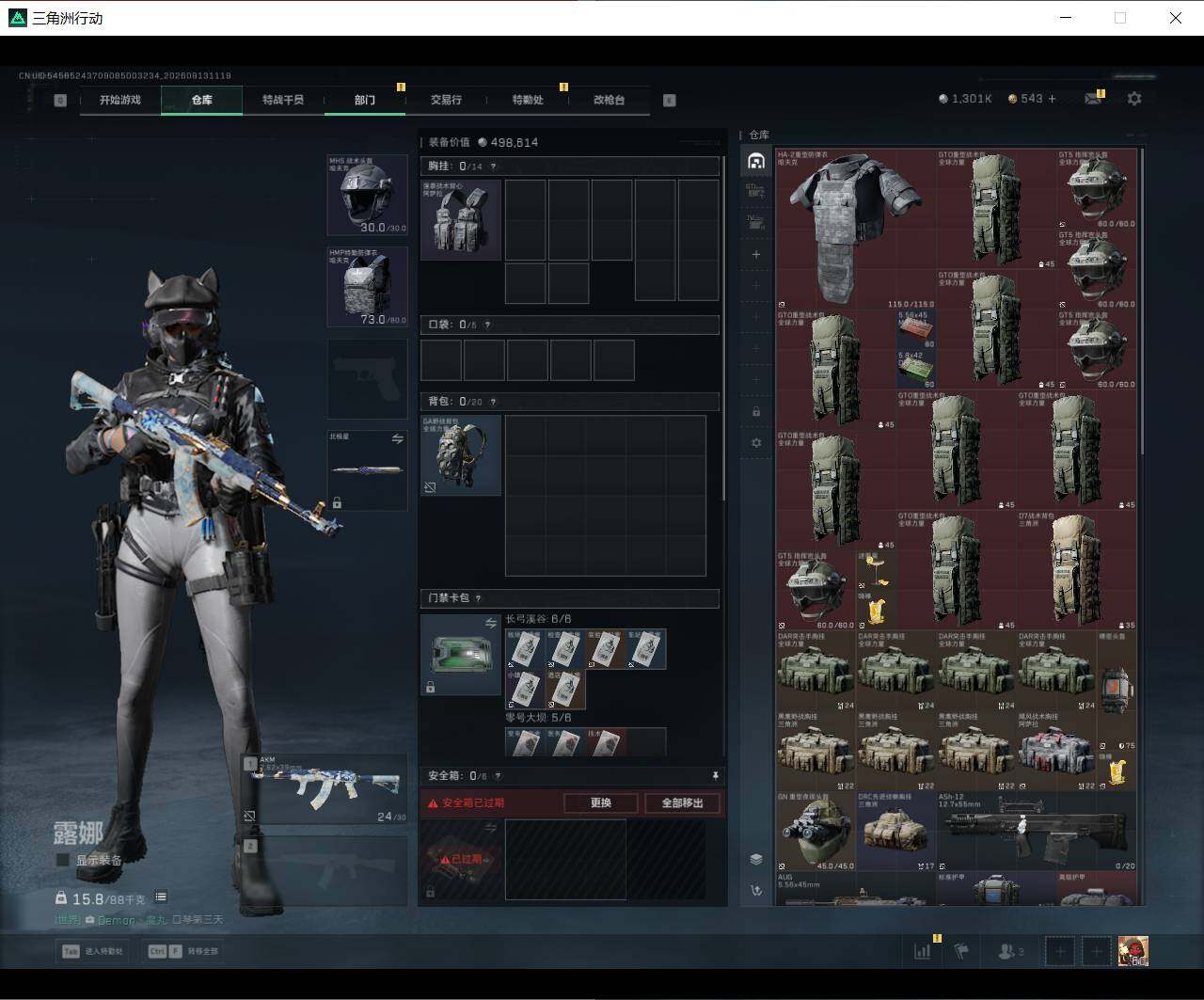The height and width of the screenshot is (1000, 1204).
Task: Open the 改枪台 tab
Action: [x=609, y=100]
